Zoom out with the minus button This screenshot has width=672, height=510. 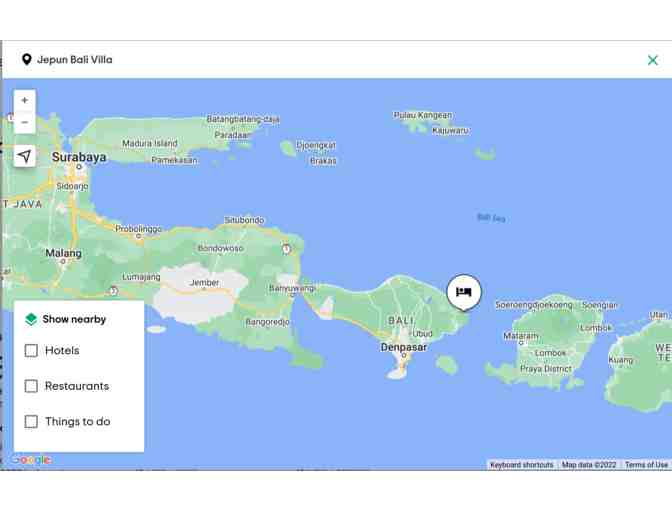click(x=24, y=123)
